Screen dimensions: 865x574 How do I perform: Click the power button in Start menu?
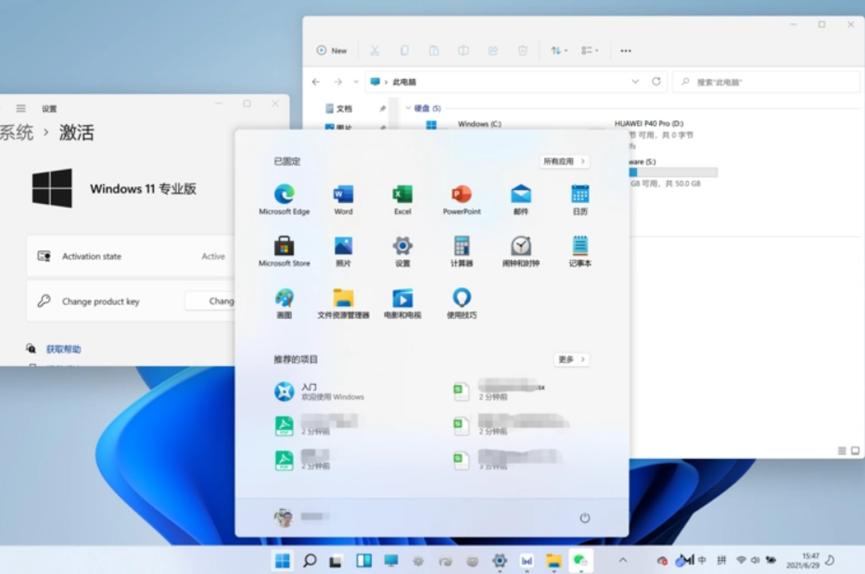coord(585,518)
